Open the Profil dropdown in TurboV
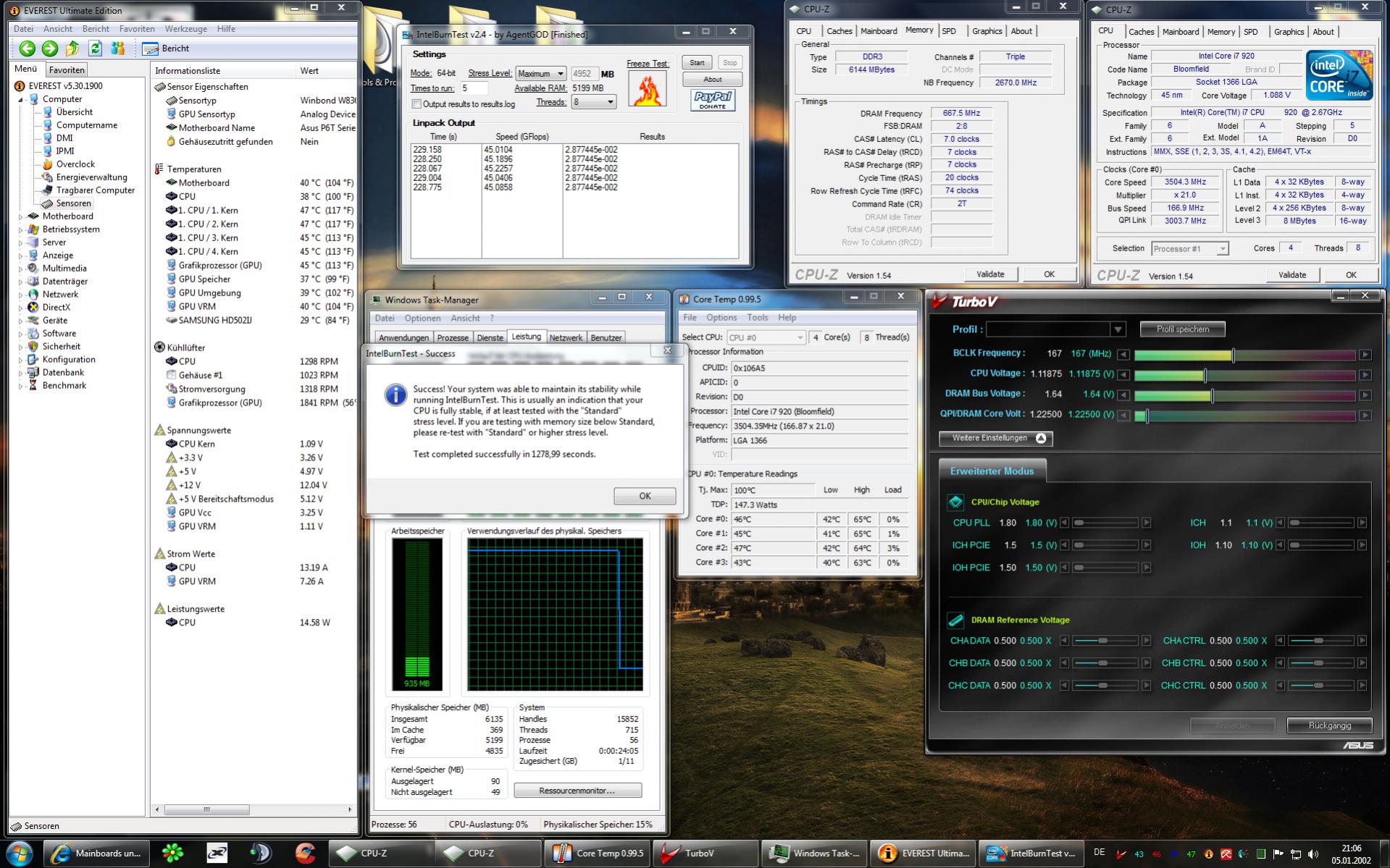1390x868 pixels. [x=1056, y=329]
